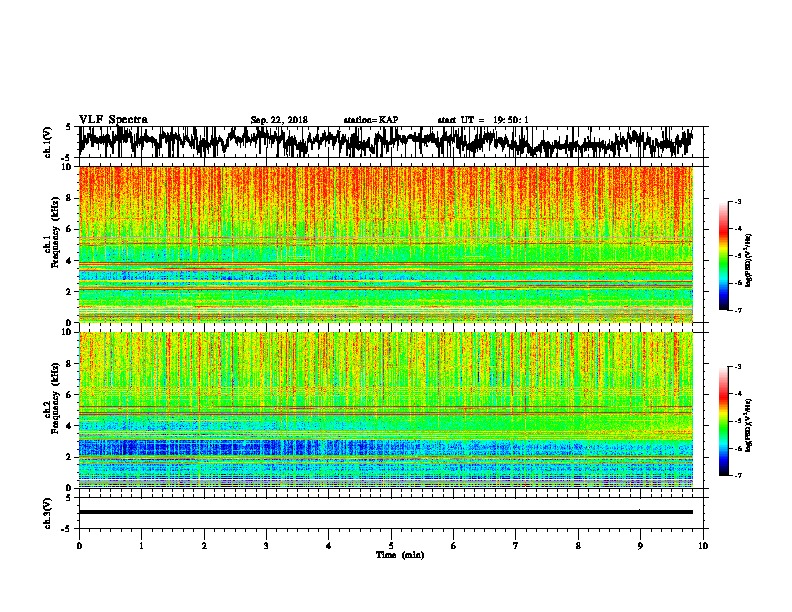Screen dimensions: 792x612
Task: Click the "6" kHz tick of ch.2 spectrogram
Action: pyautogui.click(x=71, y=395)
